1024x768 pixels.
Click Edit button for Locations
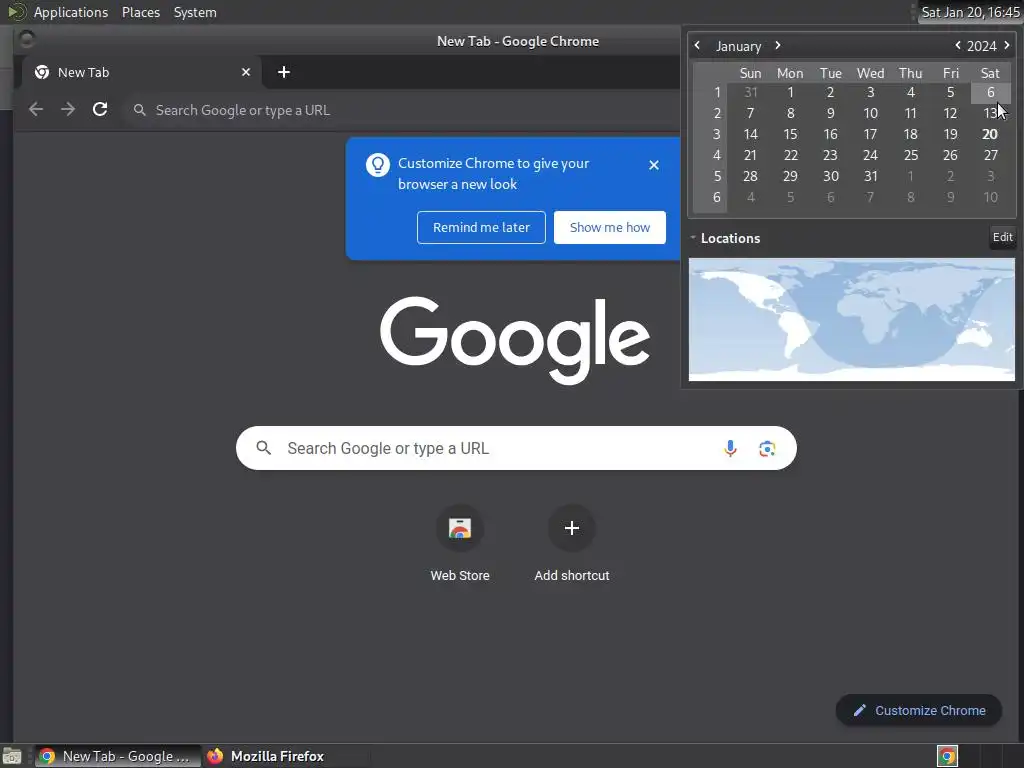[x=1002, y=237]
